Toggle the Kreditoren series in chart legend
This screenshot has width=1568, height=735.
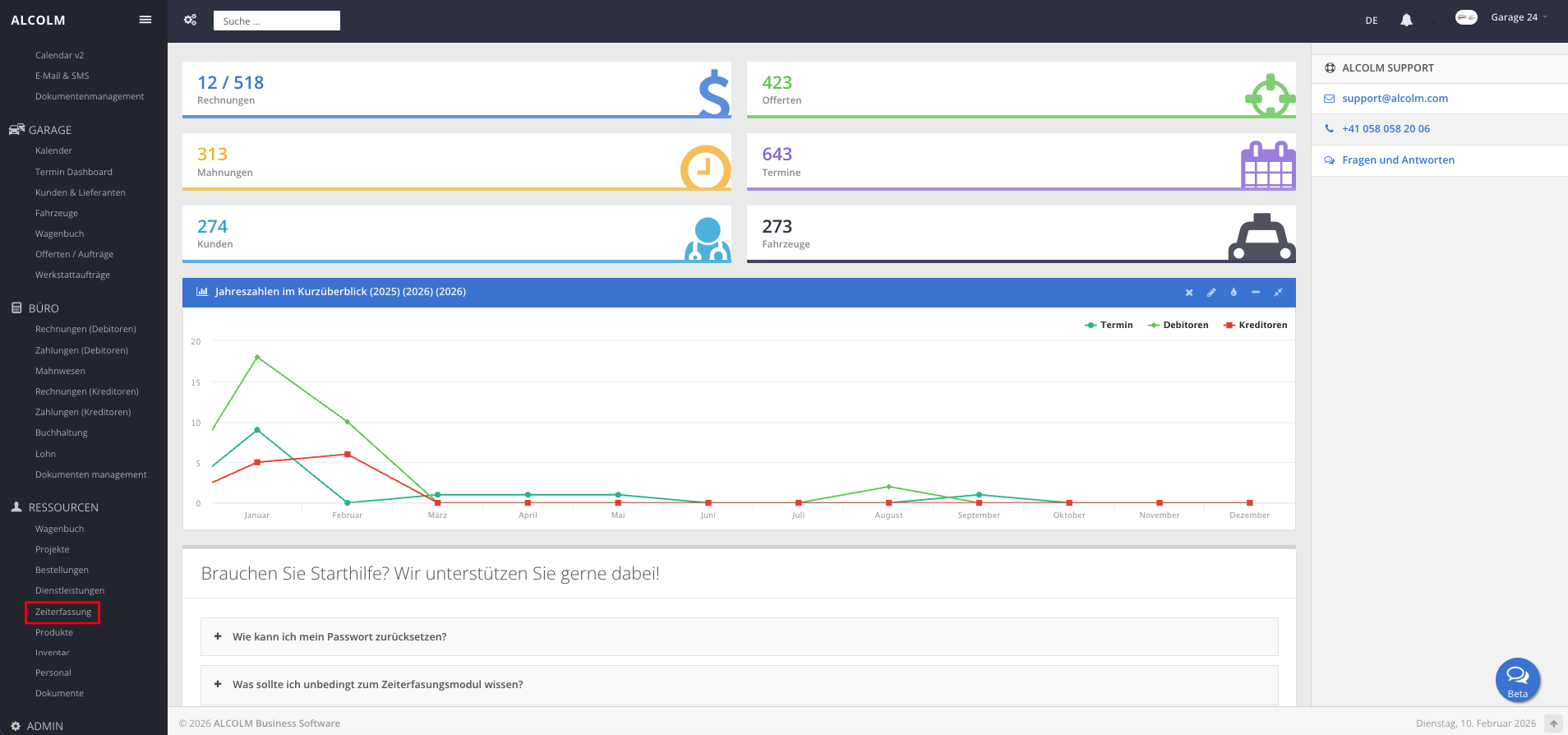[x=1256, y=326]
